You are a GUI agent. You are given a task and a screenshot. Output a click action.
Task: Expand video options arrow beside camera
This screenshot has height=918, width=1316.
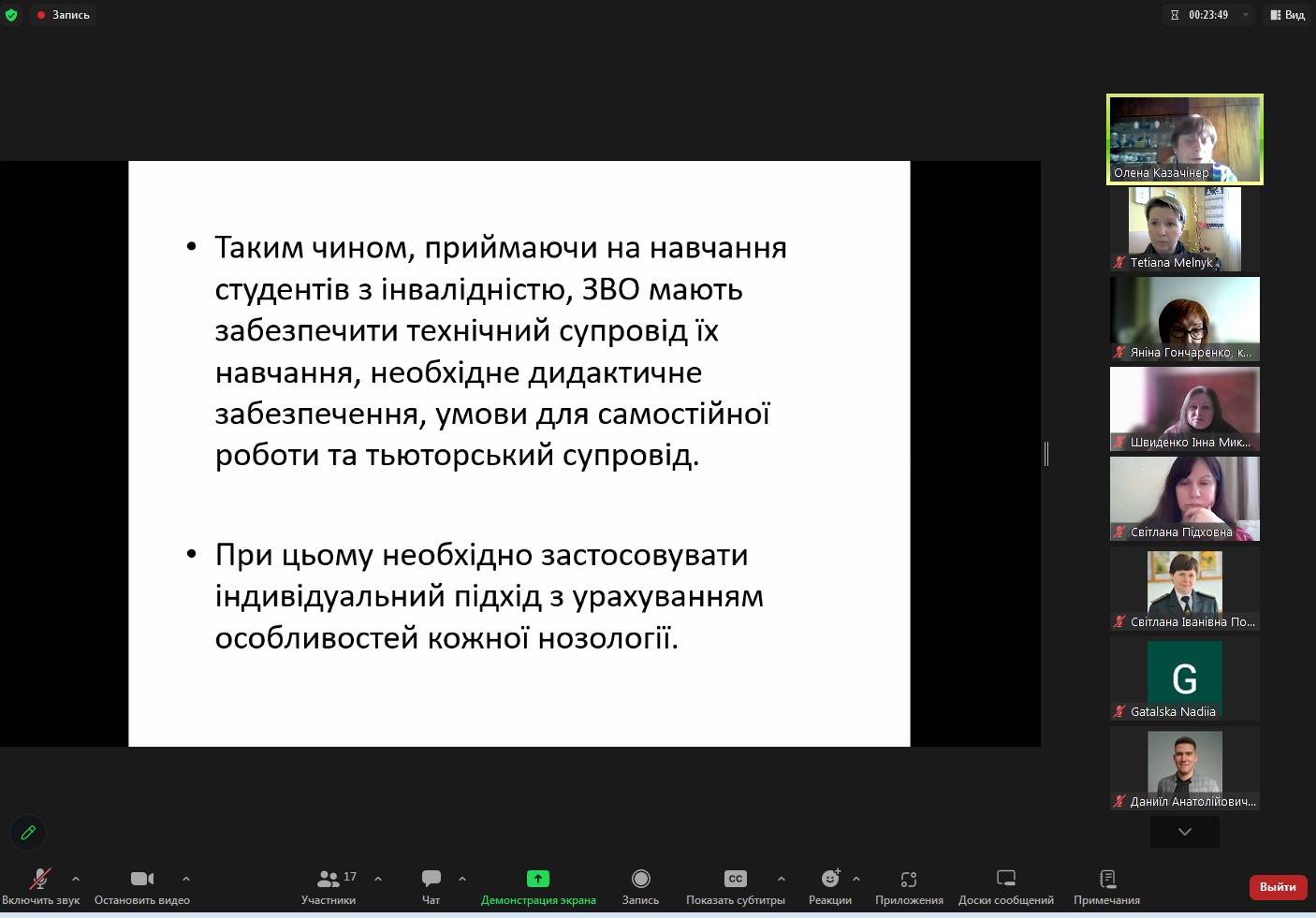tap(186, 879)
